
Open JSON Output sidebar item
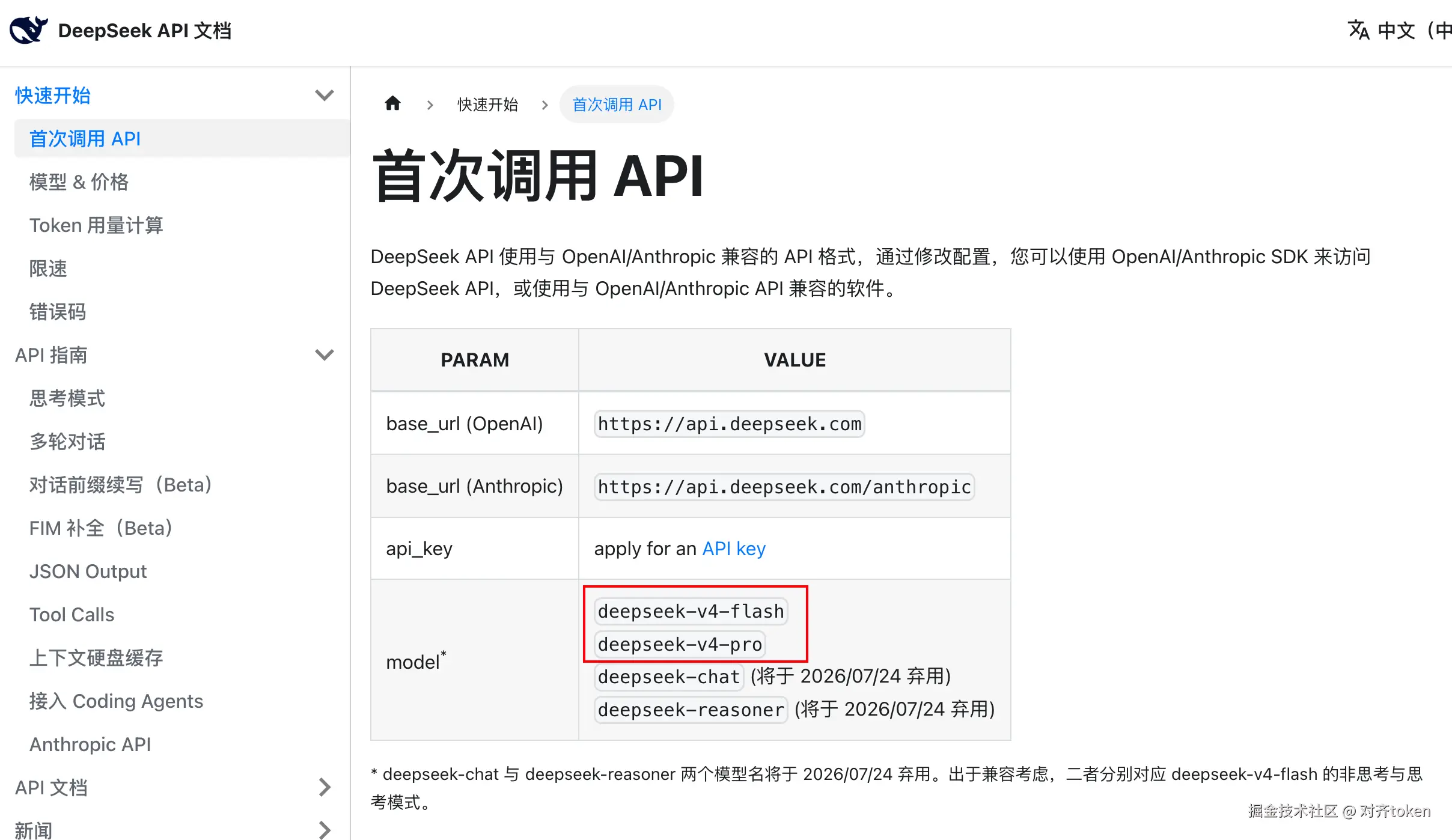pos(88,571)
